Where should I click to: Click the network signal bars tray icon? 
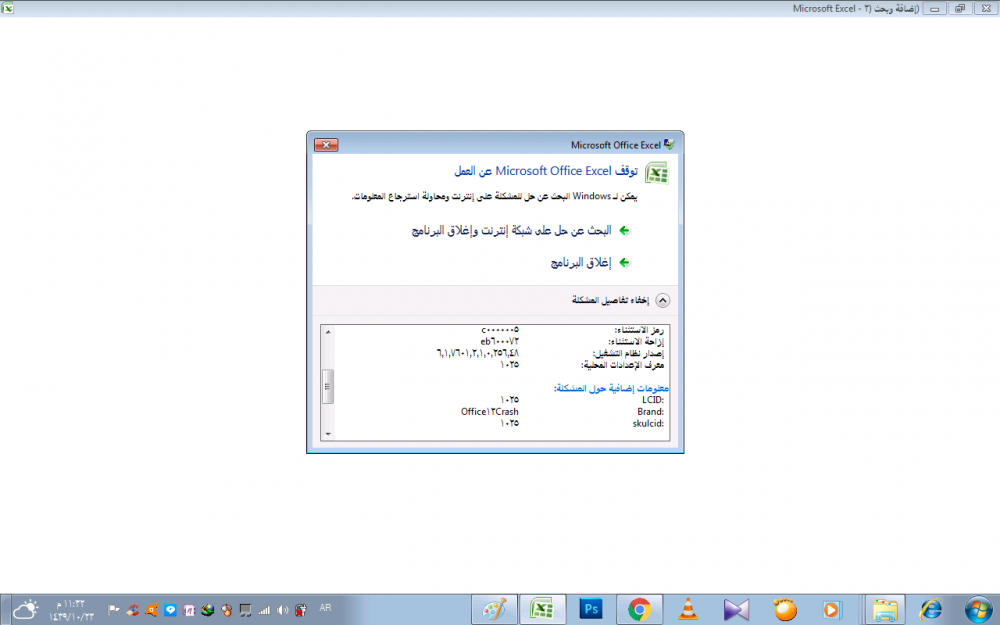point(264,610)
